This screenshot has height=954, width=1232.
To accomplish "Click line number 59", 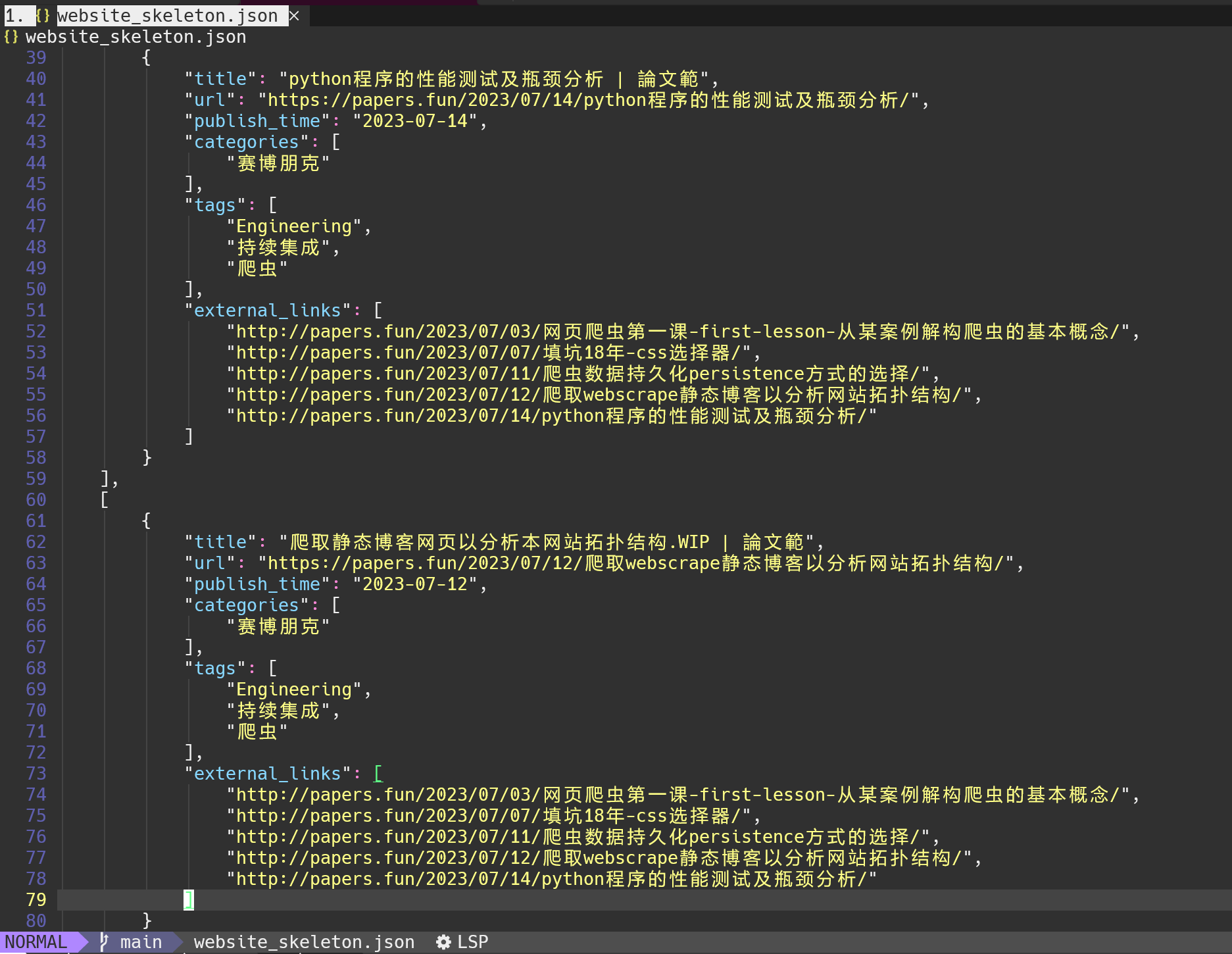I will click(36, 479).
